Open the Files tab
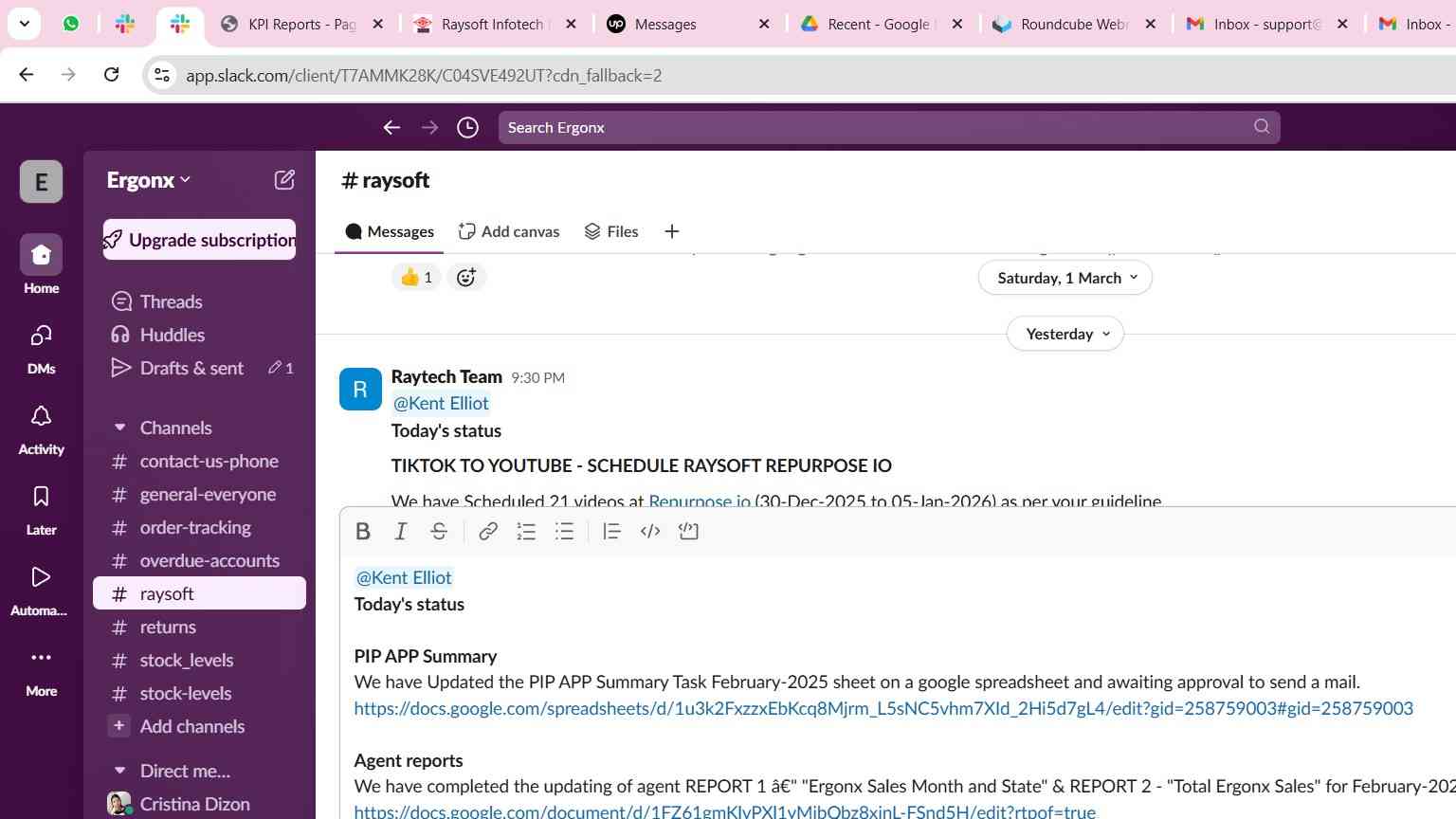 coord(611,231)
